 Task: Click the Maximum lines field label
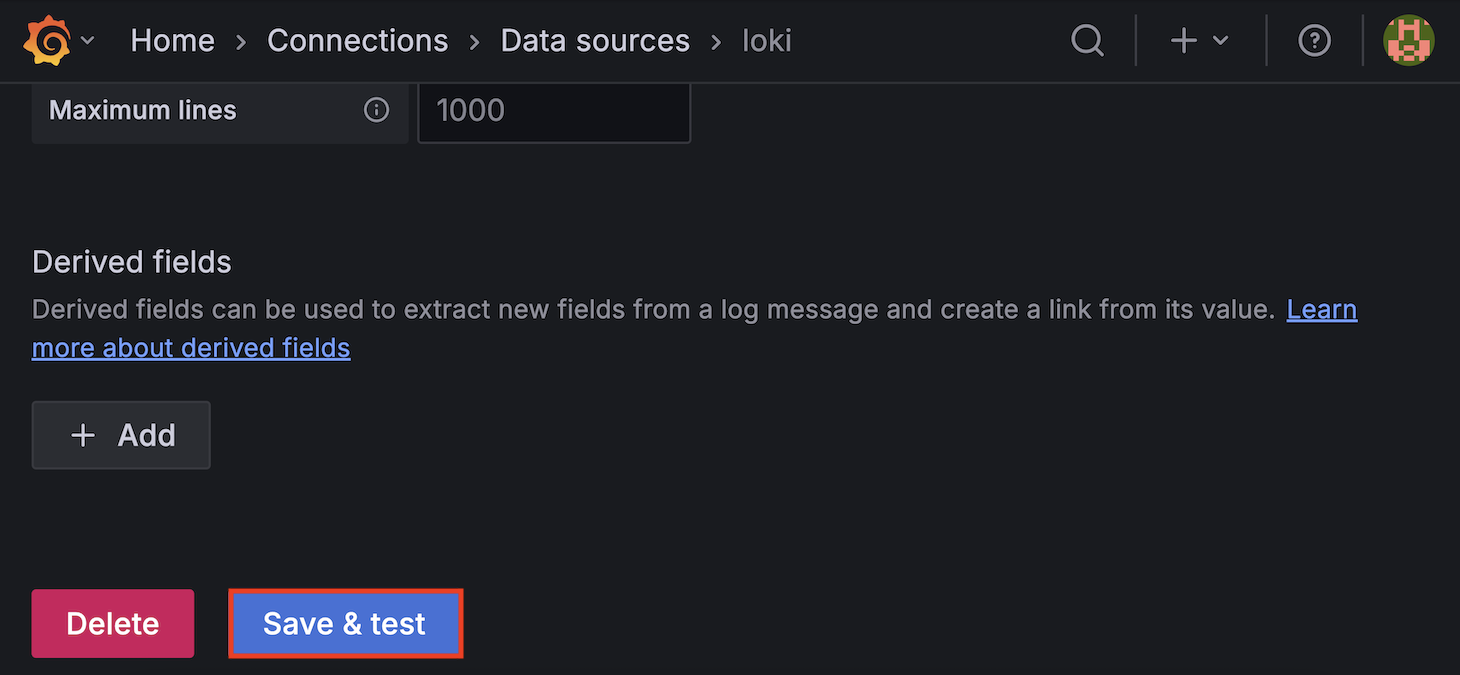pos(142,110)
